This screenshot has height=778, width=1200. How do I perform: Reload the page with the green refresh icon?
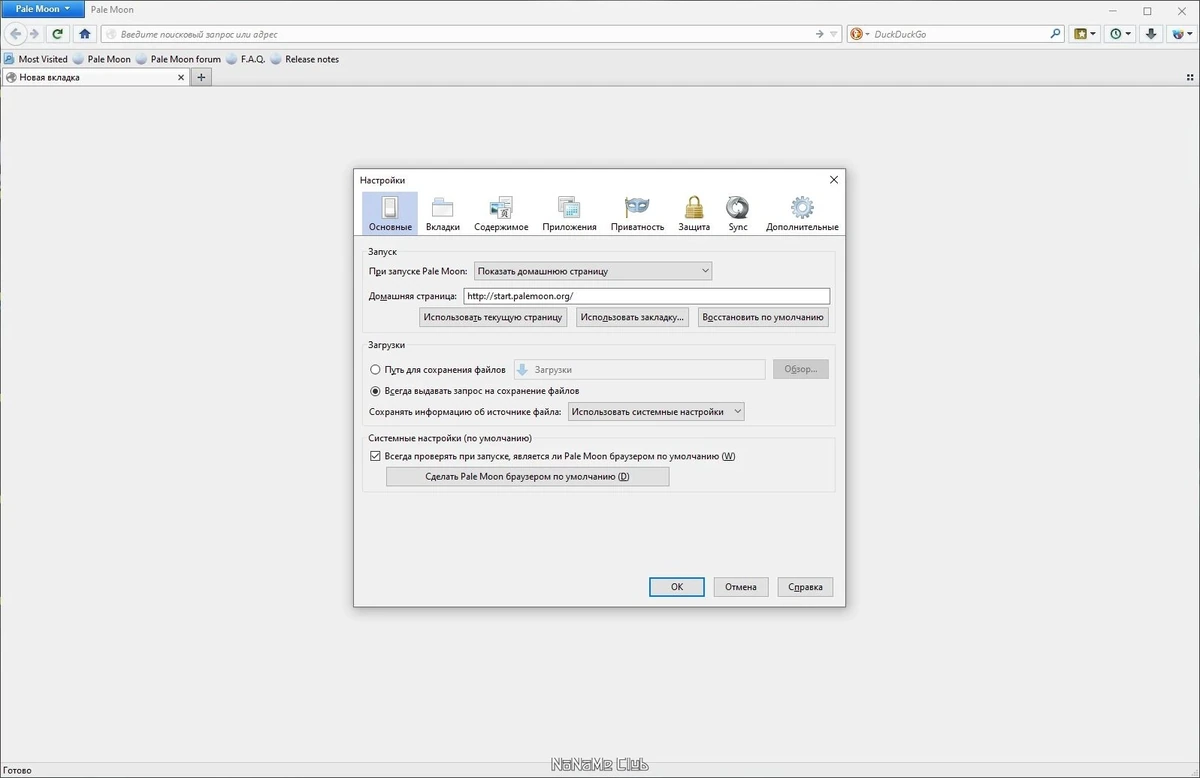(x=58, y=34)
